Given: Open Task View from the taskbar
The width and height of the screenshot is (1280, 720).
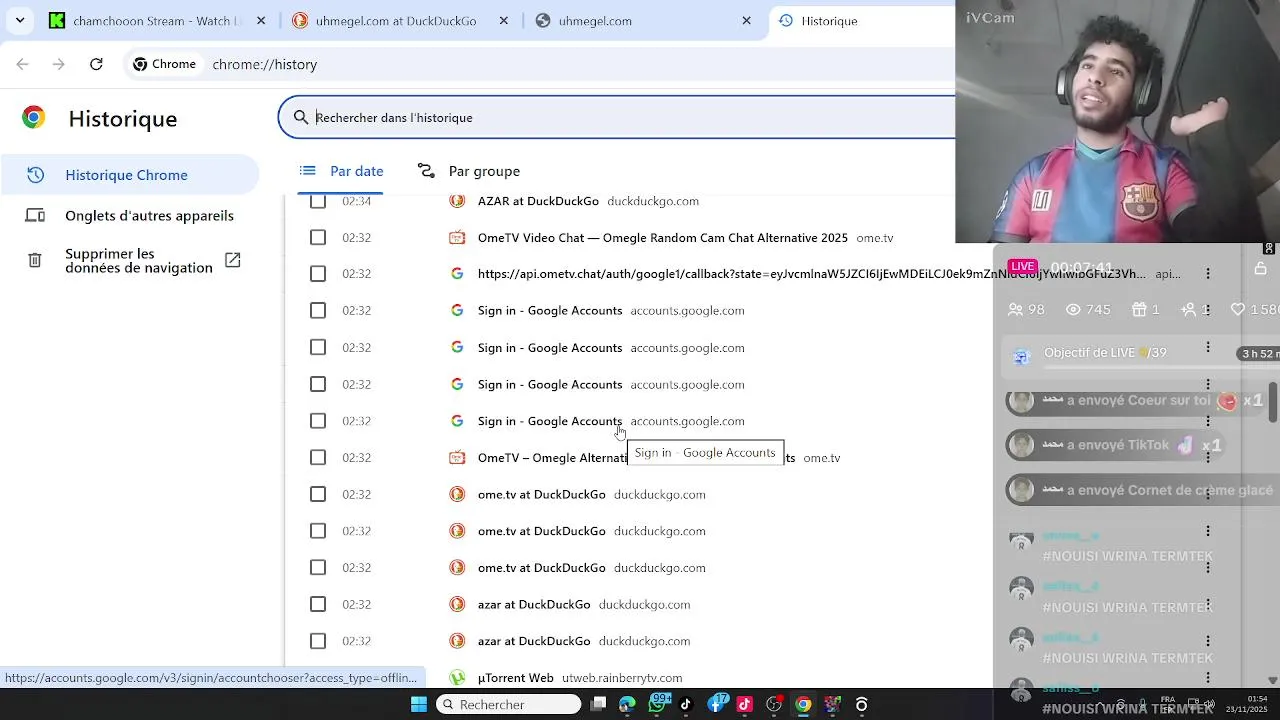Looking at the screenshot, I should click(598, 705).
